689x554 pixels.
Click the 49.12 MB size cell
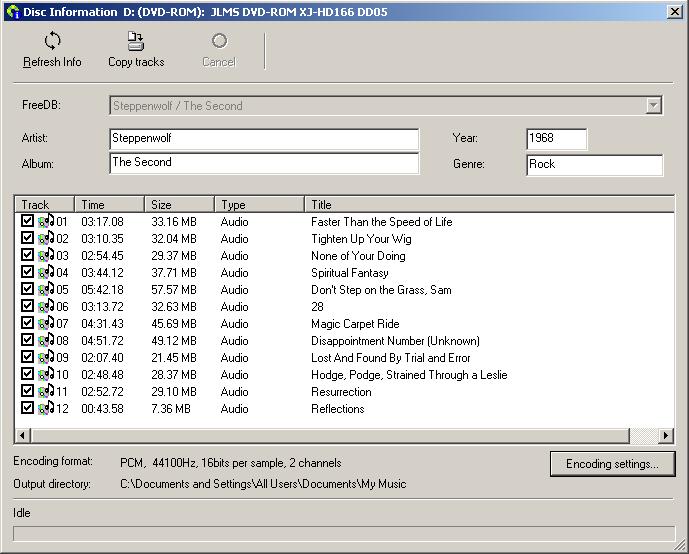click(174, 341)
